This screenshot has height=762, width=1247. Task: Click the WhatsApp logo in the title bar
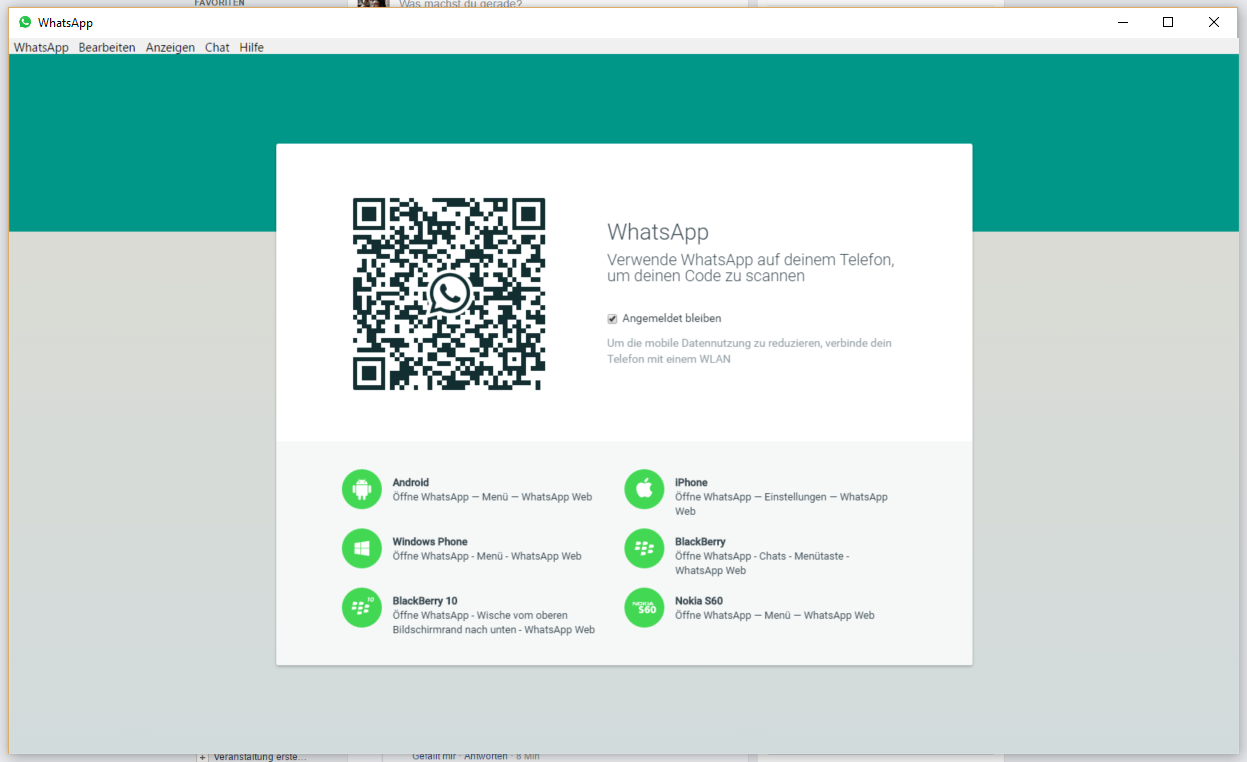25,22
